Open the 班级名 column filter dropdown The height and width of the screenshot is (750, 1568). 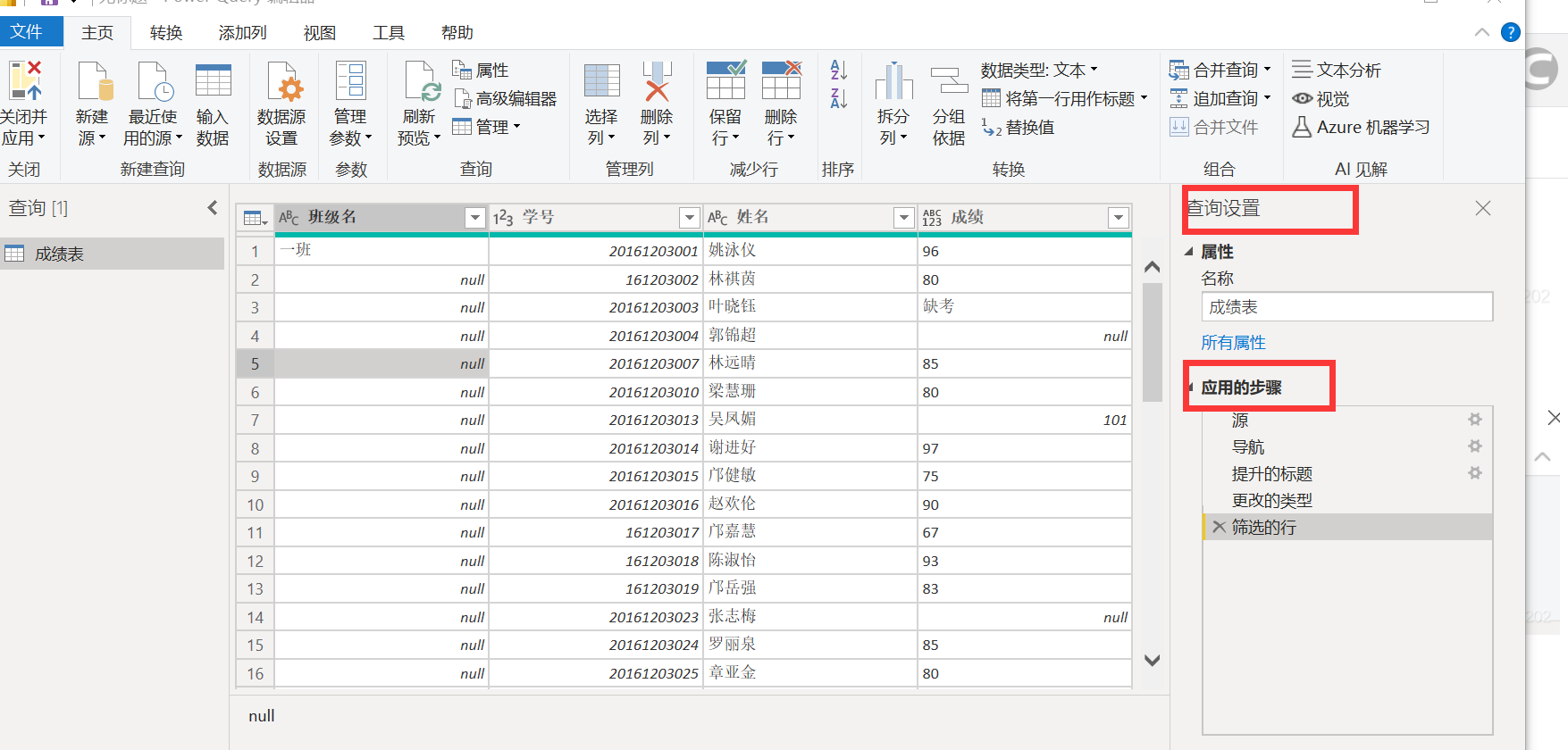[x=475, y=217]
